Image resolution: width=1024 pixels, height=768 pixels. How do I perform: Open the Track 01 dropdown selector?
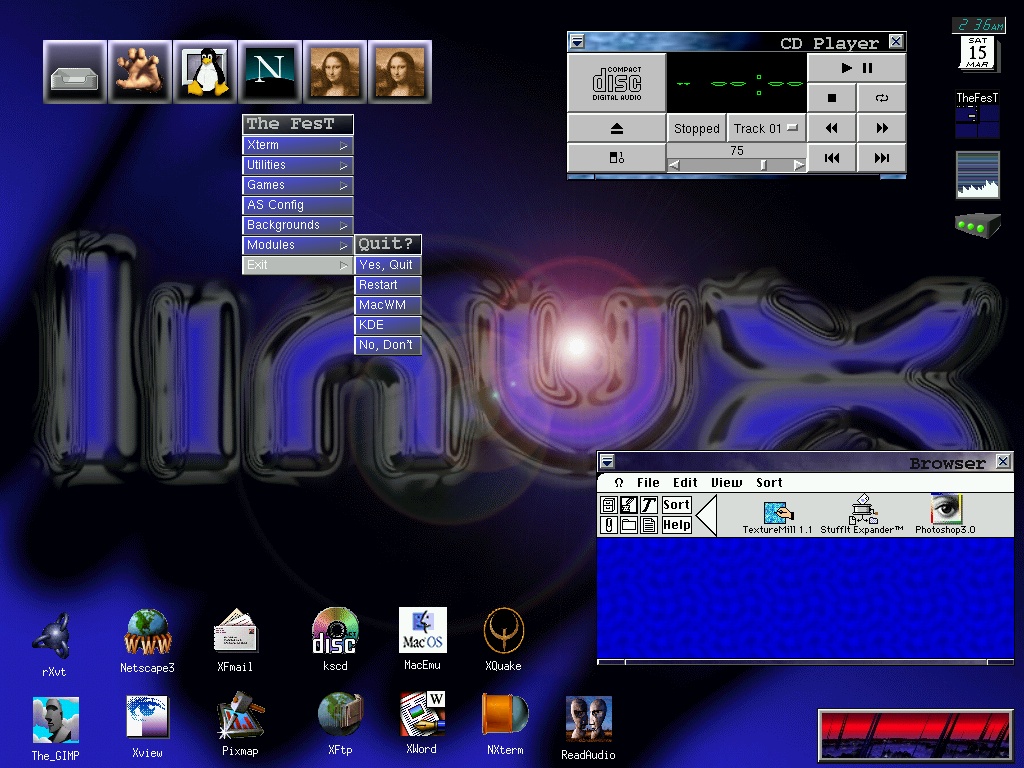coord(767,128)
